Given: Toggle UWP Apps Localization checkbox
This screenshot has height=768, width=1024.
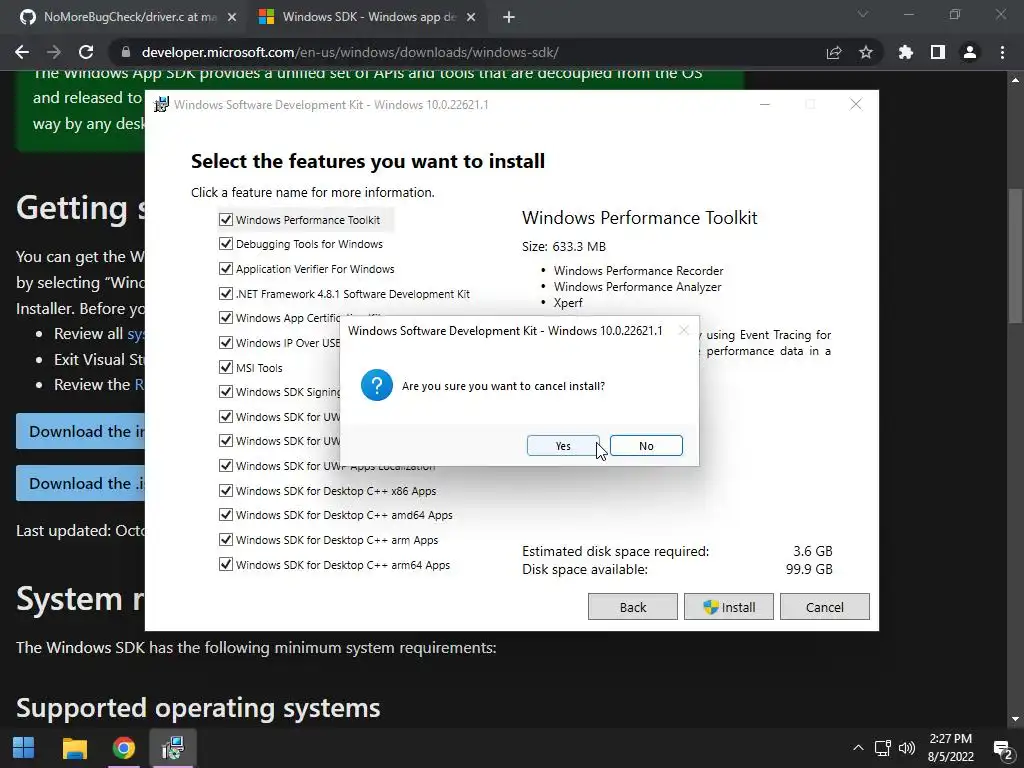Looking at the screenshot, I should (226, 466).
